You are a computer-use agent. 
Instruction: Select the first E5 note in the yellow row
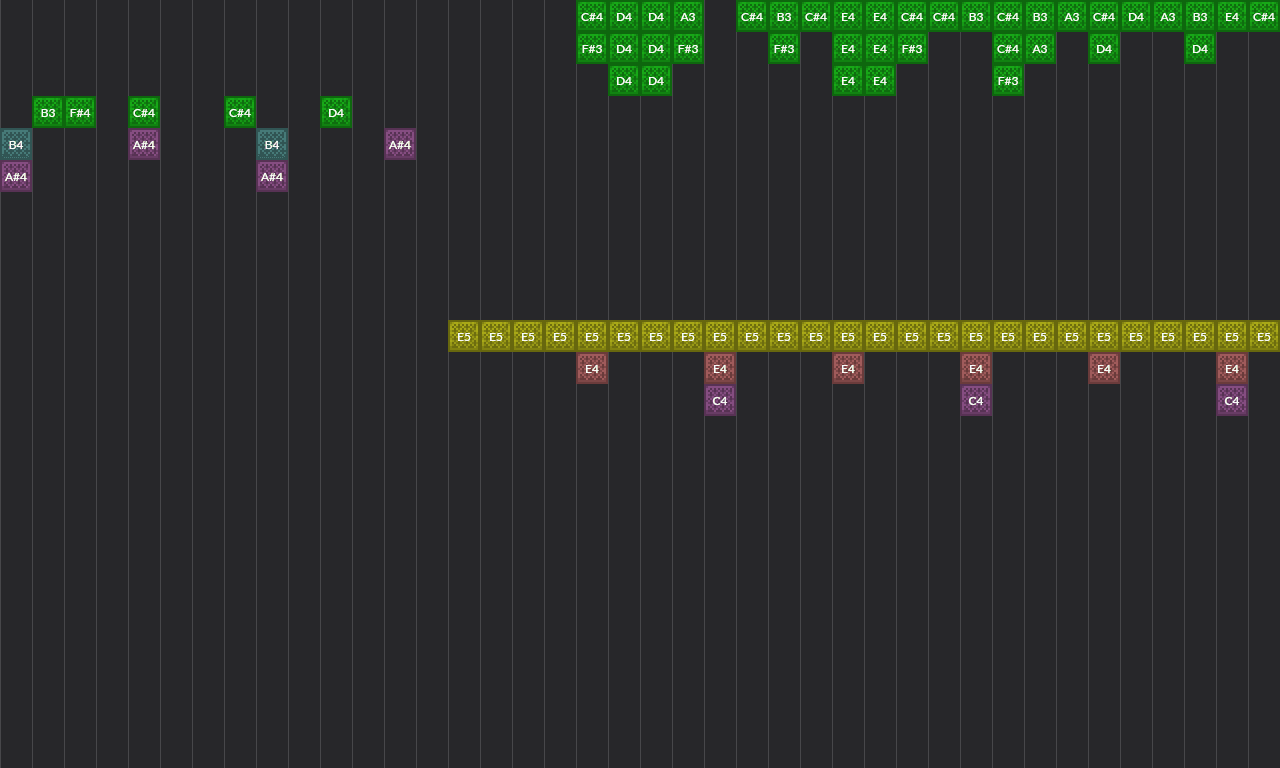pos(464,336)
